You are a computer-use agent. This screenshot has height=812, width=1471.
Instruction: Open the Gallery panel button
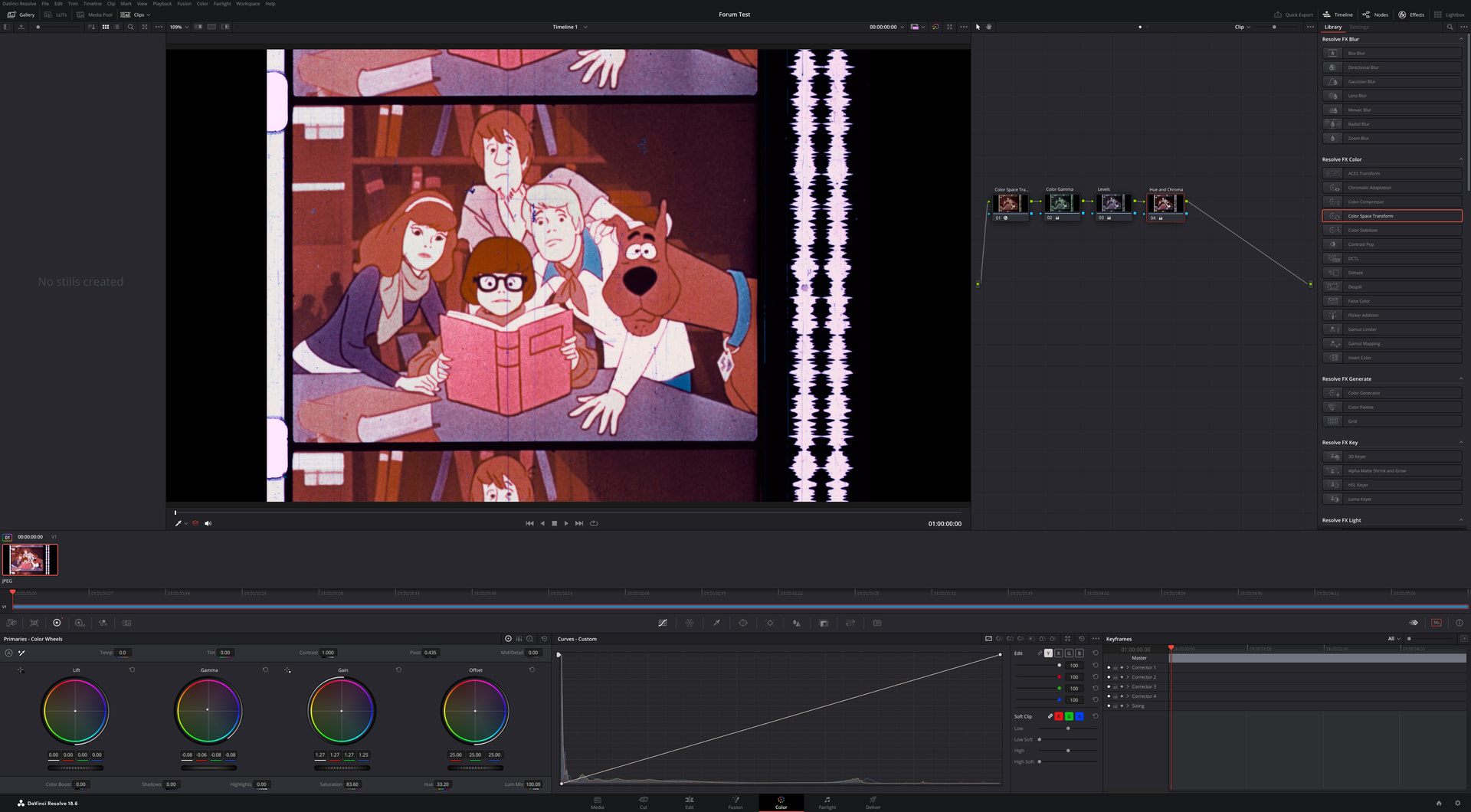click(21, 15)
